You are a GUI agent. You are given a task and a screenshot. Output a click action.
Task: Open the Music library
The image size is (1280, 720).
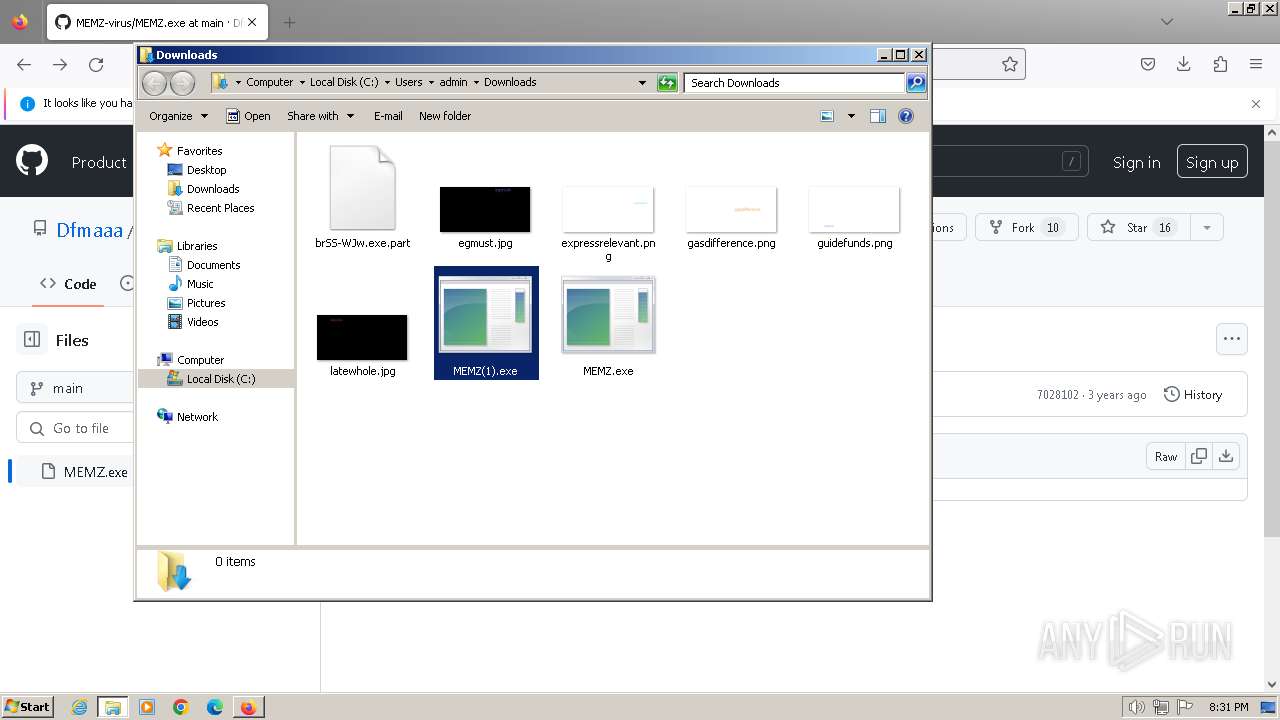tap(200, 284)
